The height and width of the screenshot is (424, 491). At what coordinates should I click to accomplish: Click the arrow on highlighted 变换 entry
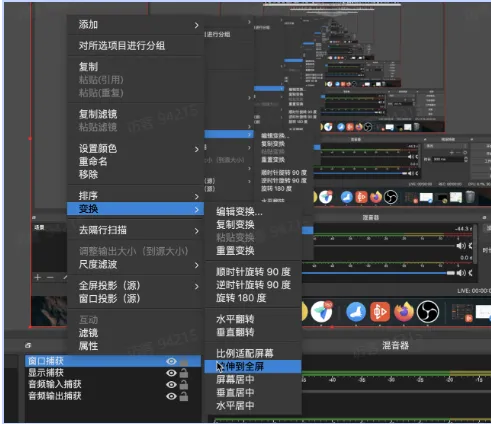196,209
